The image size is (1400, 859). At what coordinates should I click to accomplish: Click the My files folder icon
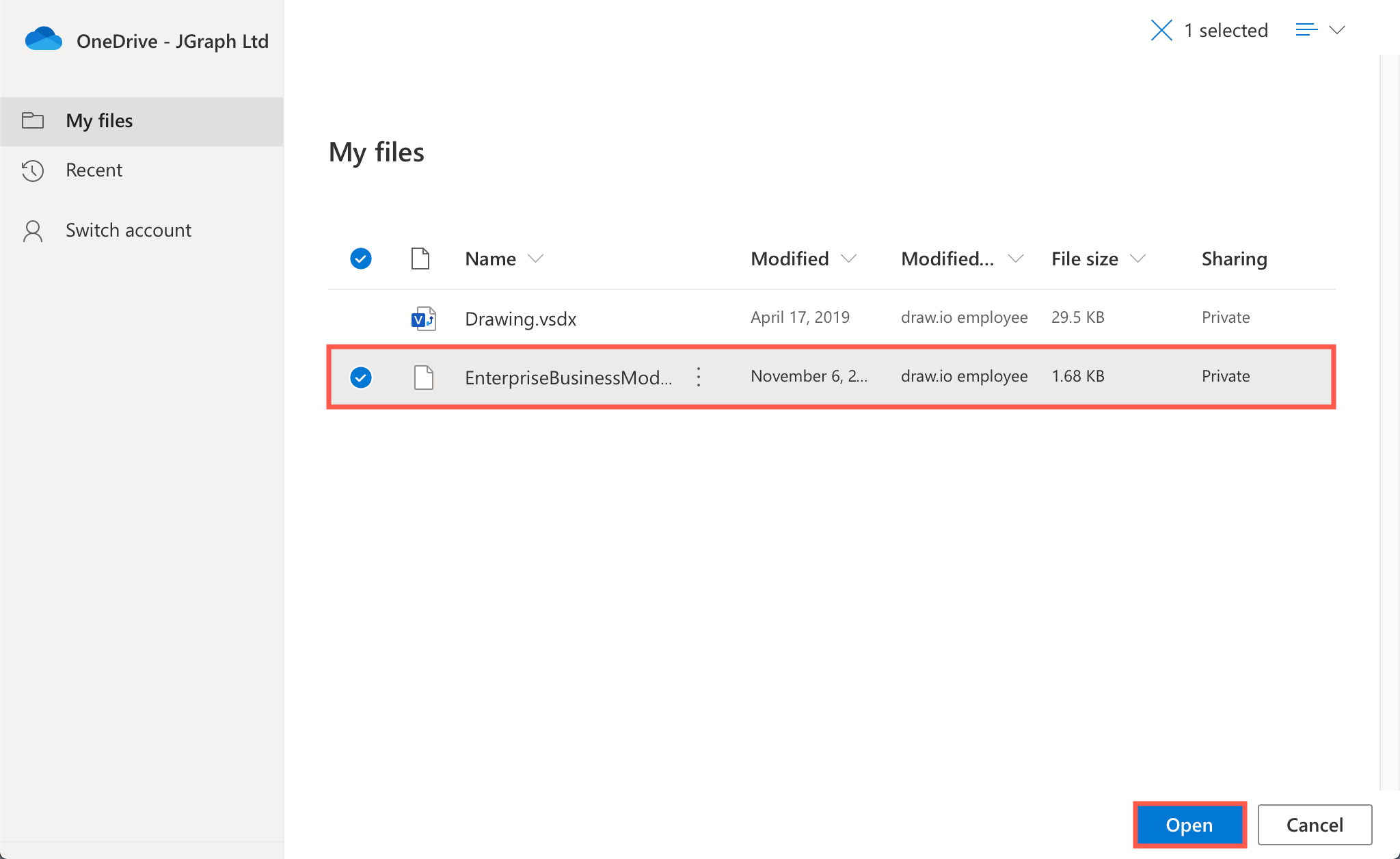click(33, 120)
